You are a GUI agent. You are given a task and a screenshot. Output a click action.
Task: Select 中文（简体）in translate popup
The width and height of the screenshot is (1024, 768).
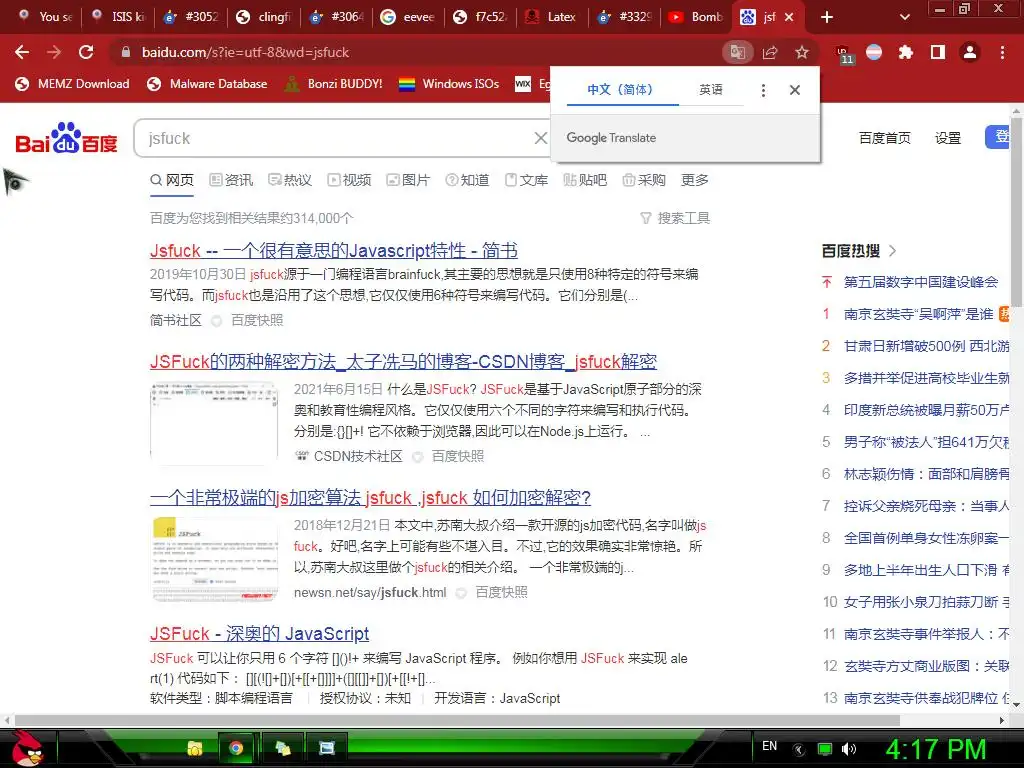pyautogui.click(x=620, y=89)
